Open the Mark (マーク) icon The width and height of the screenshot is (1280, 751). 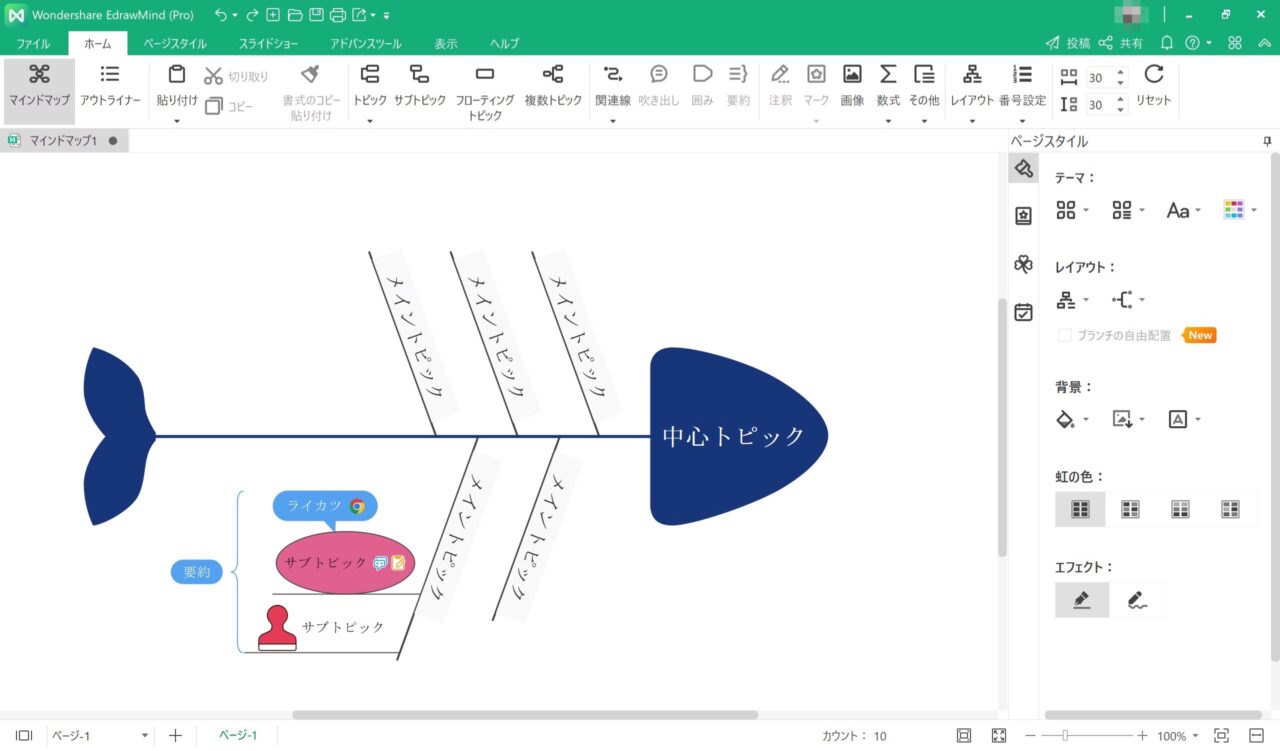tap(816, 75)
